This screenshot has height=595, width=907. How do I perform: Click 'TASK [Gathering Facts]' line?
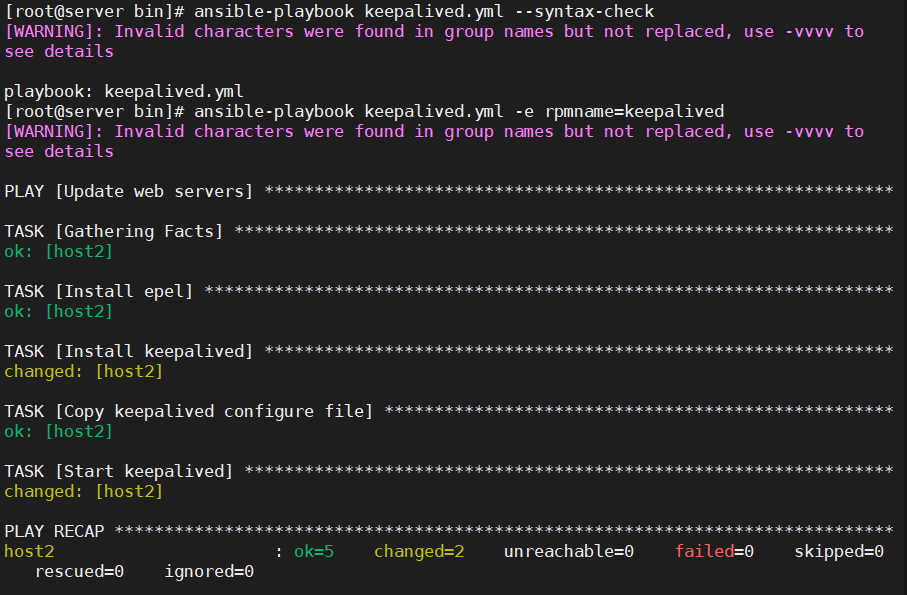[449, 231]
